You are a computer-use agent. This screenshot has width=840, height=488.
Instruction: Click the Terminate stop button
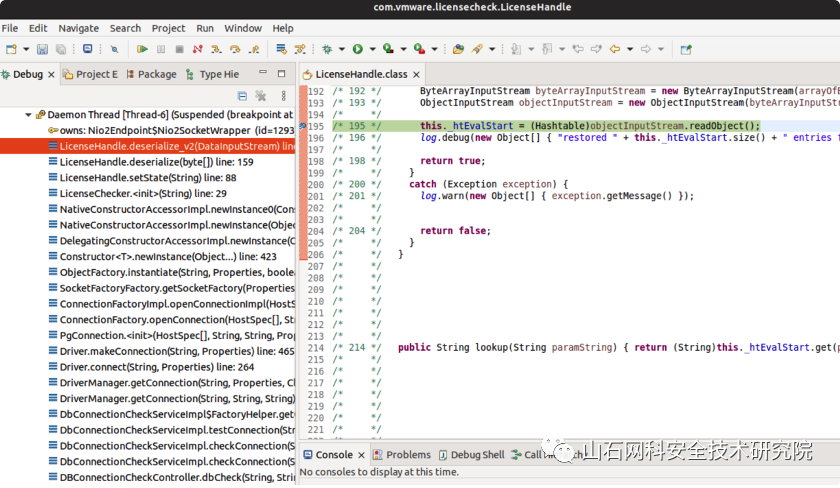tap(179, 49)
